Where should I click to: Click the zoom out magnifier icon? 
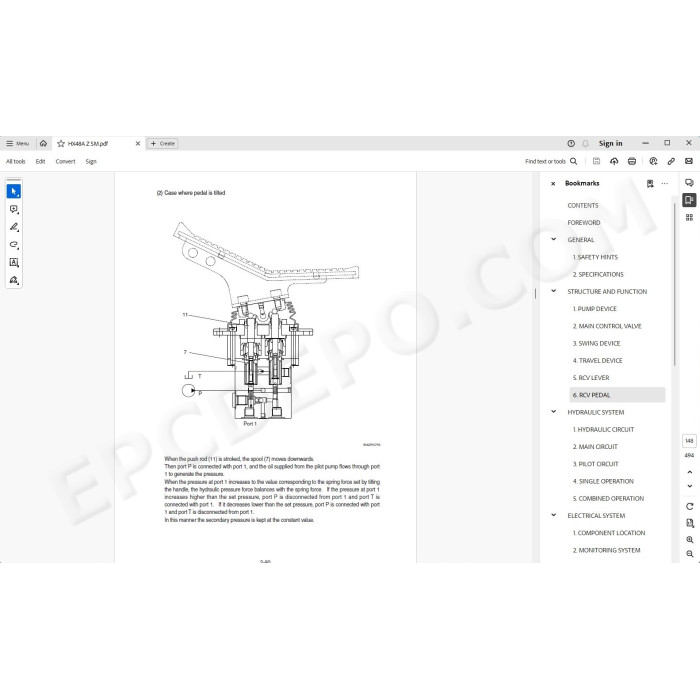[x=690, y=554]
